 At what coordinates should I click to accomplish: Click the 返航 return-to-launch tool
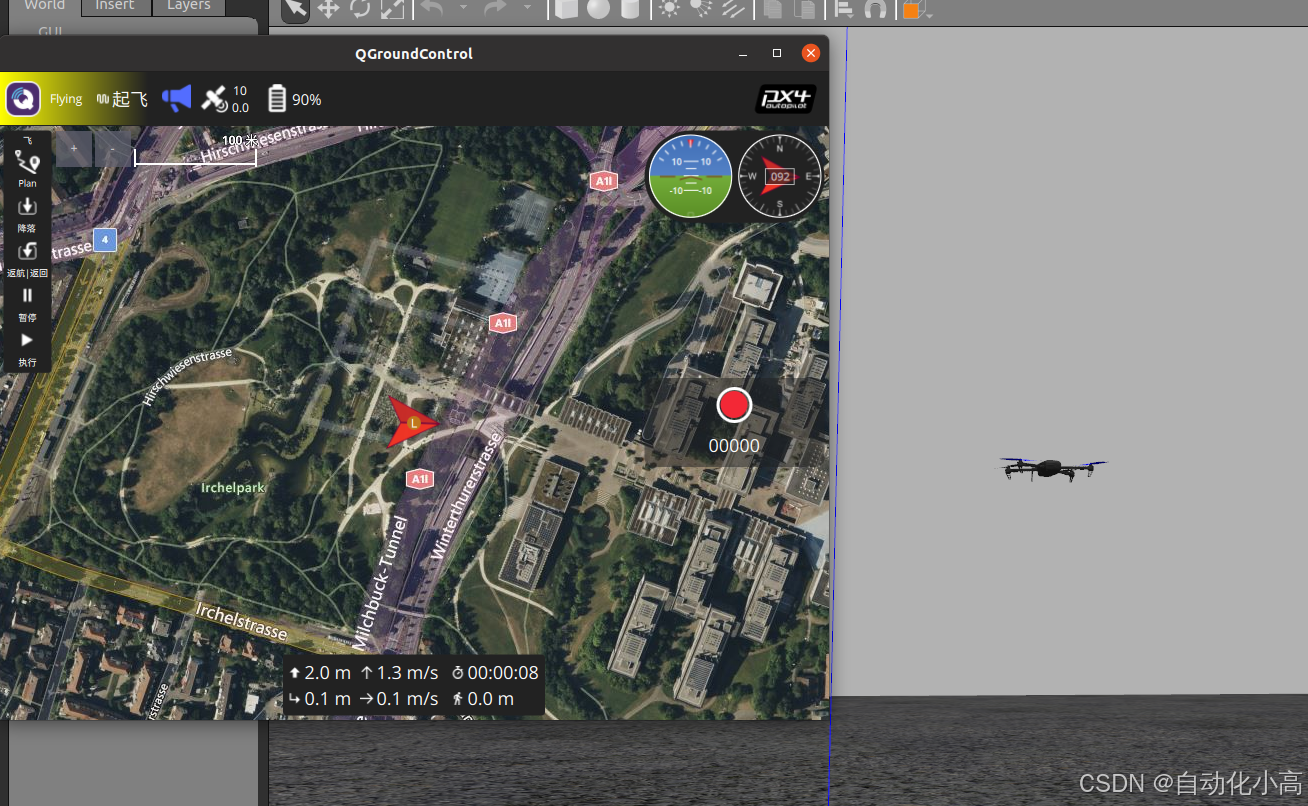(x=27, y=258)
